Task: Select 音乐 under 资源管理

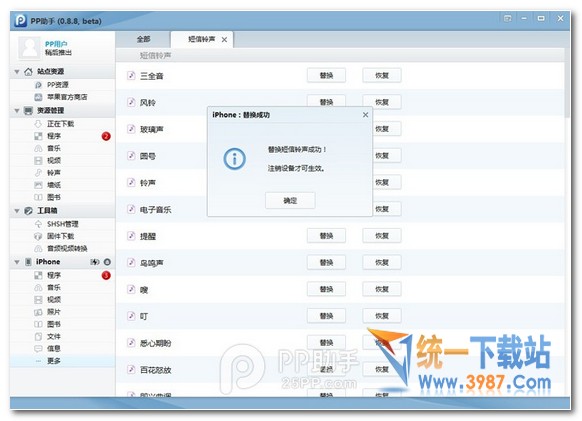Action: click(x=54, y=149)
